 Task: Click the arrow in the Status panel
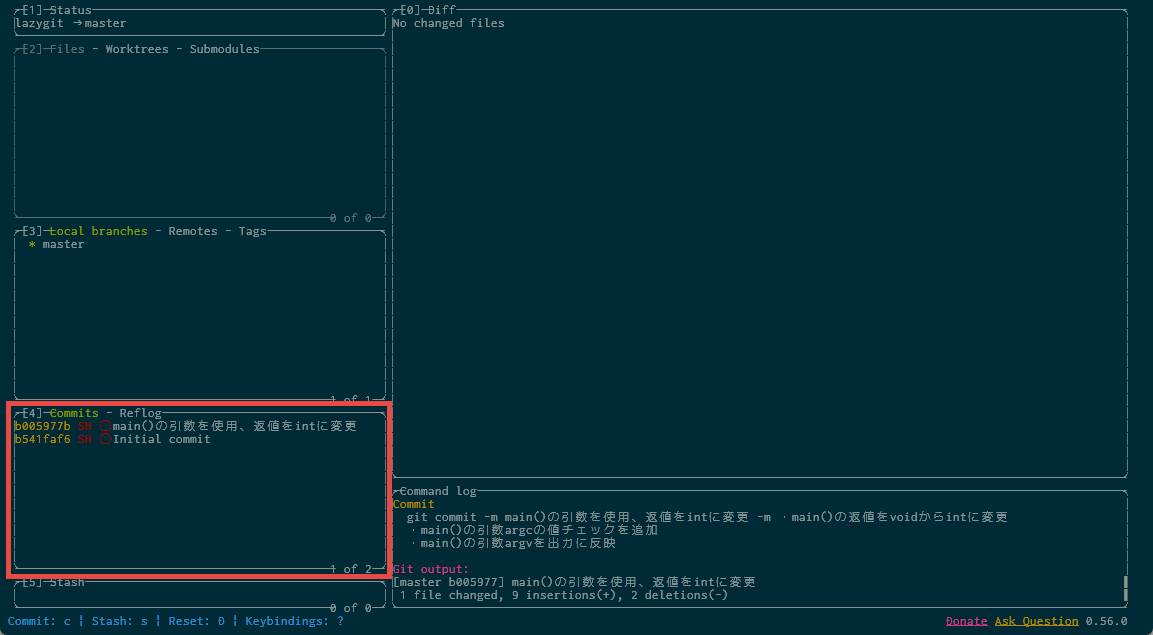coord(77,23)
